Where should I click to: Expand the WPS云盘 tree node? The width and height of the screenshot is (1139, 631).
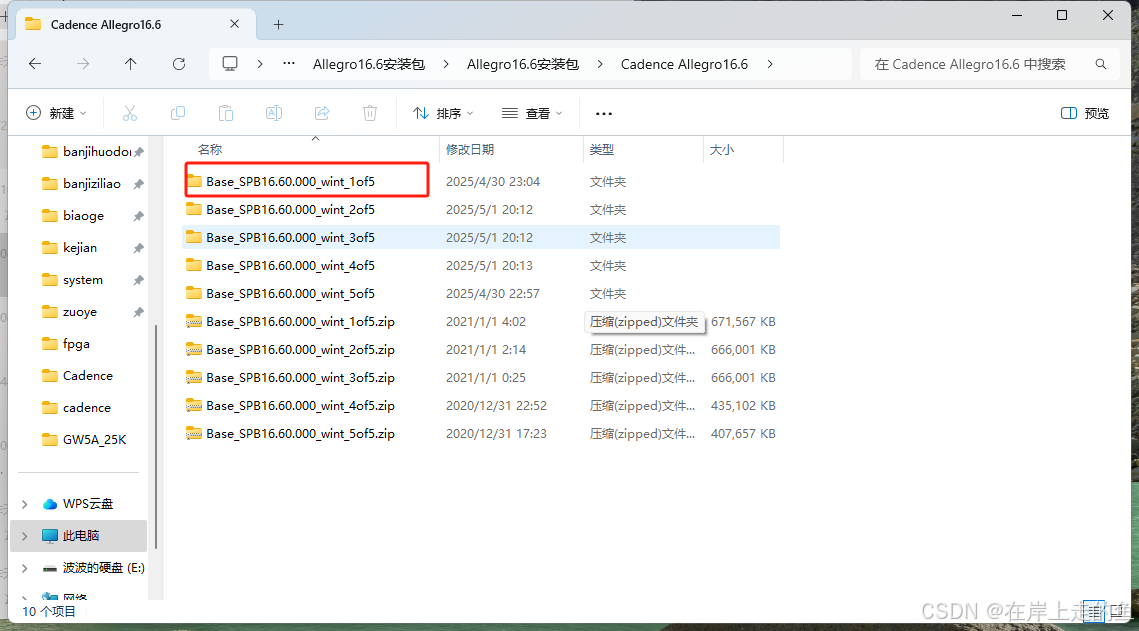point(25,504)
